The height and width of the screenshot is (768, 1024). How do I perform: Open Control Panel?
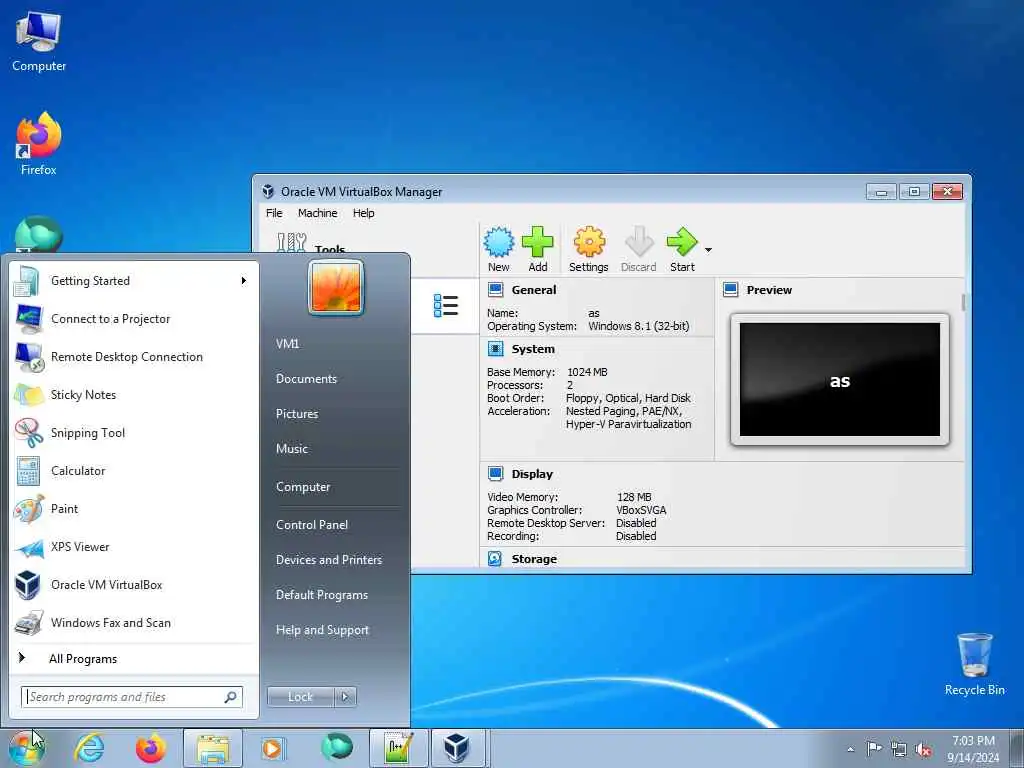point(312,525)
